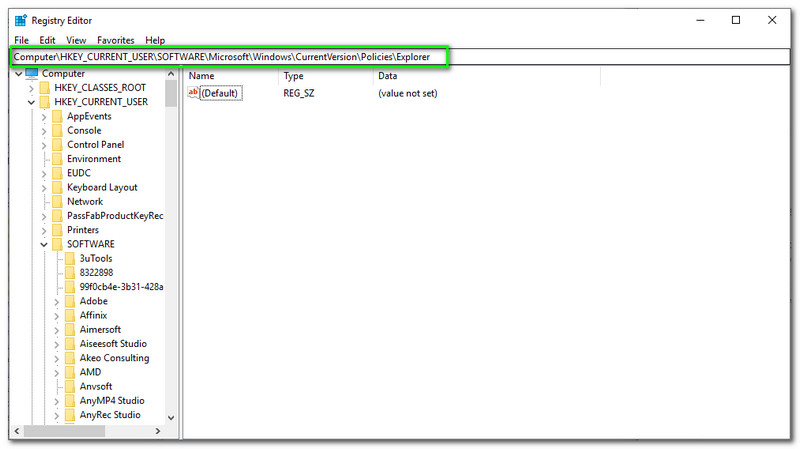Click the tree vertical scrollbar thumb

pos(171,93)
